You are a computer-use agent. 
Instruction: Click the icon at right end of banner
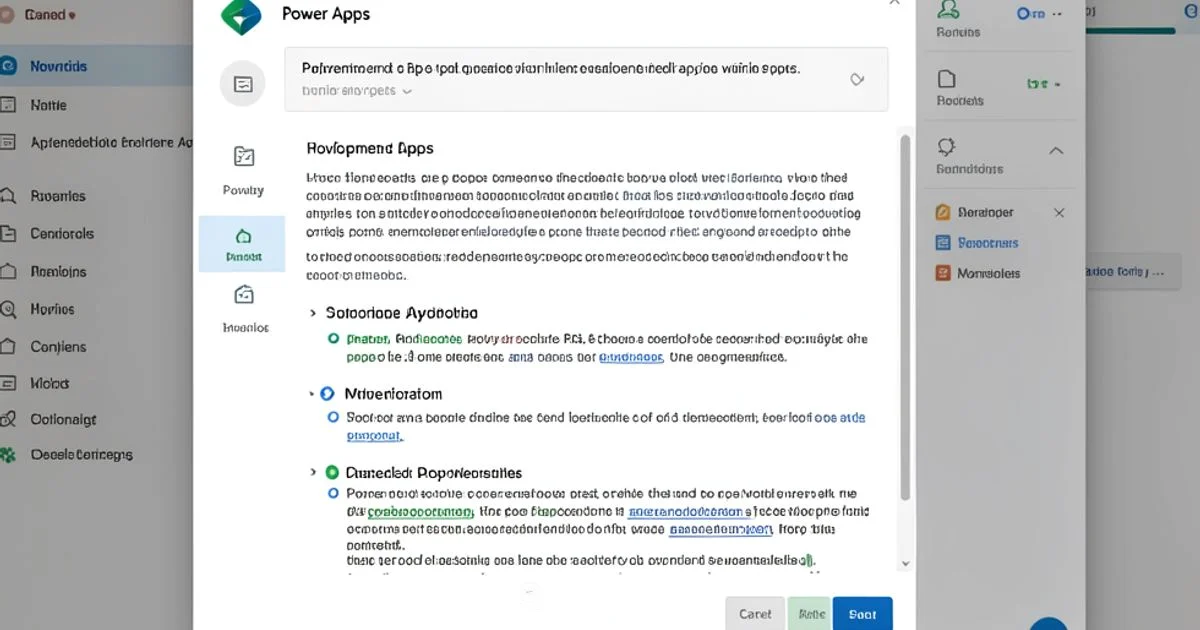pos(857,79)
